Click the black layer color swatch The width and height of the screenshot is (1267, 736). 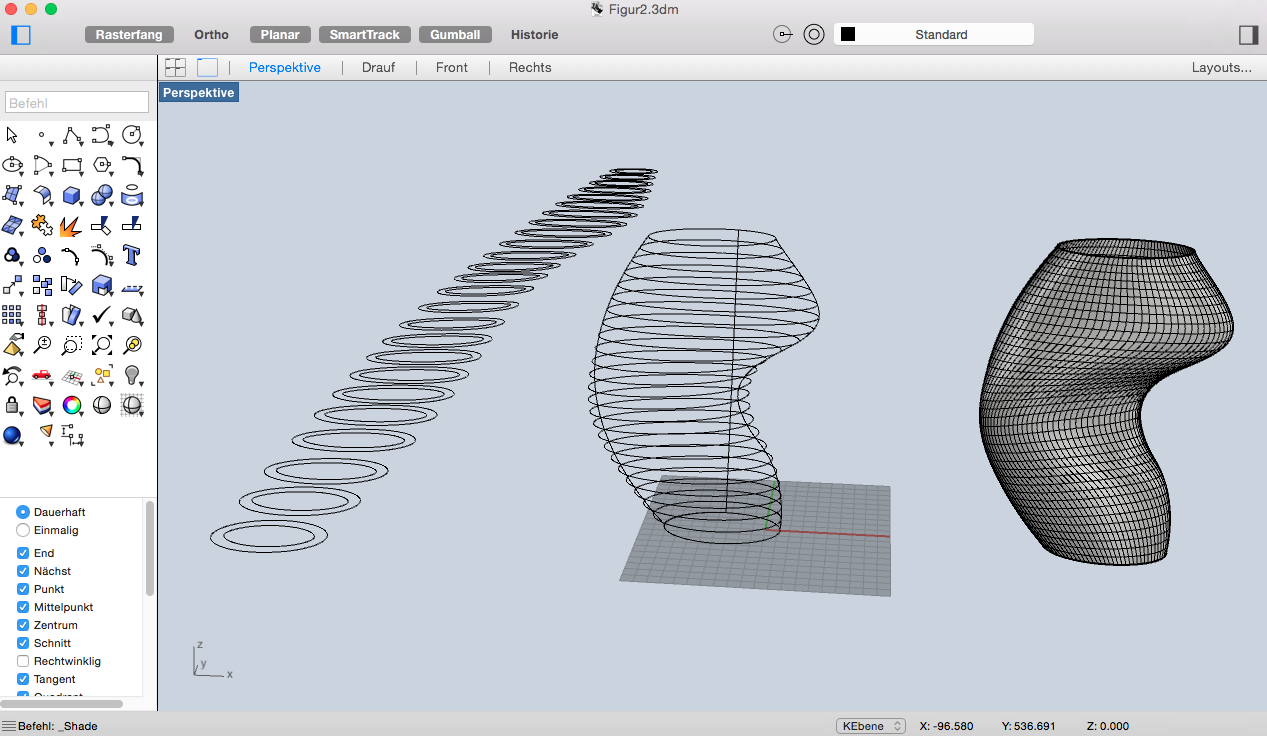tap(848, 35)
